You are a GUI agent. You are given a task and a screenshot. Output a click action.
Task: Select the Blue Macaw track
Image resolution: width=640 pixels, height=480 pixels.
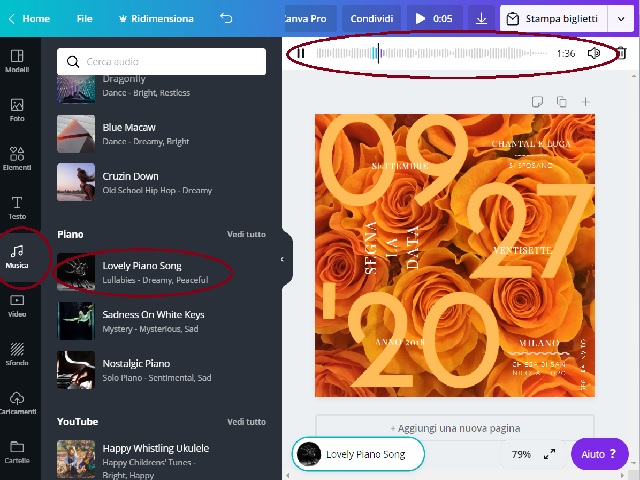click(x=162, y=134)
